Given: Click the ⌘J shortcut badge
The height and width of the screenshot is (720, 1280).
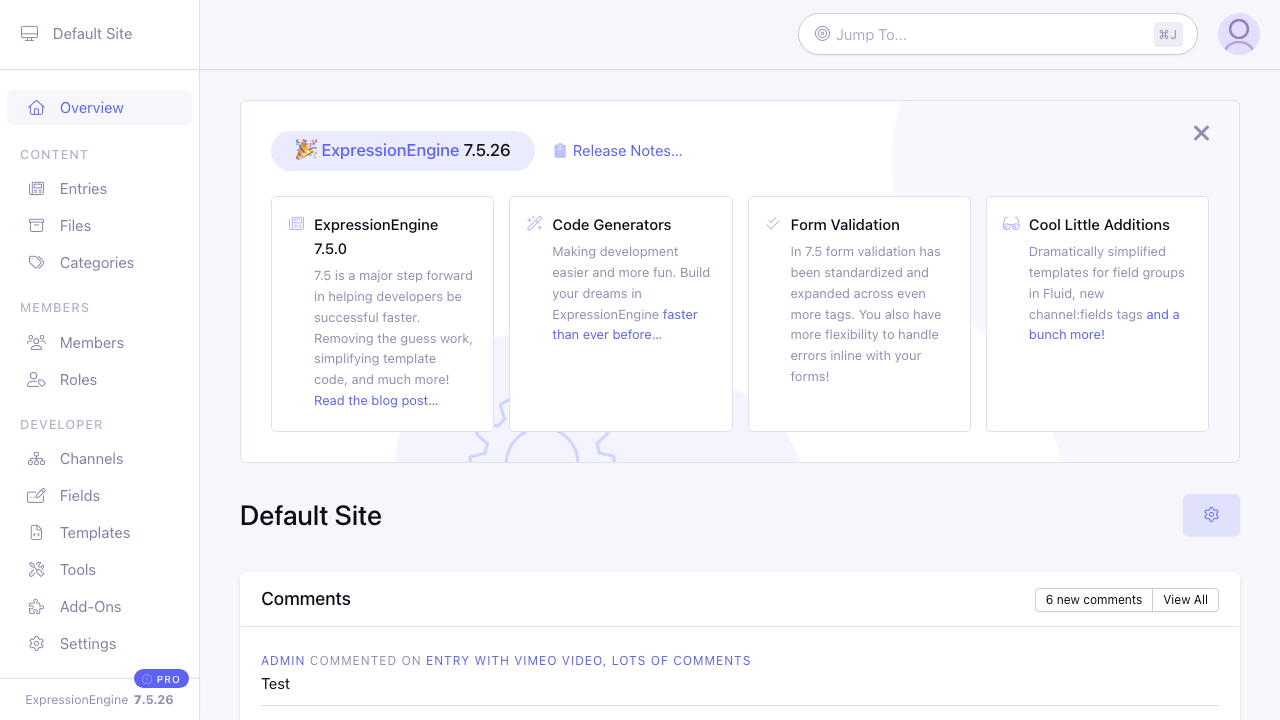Looking at the screenshot, I should pyautogui.click(x=1168, y=34).
